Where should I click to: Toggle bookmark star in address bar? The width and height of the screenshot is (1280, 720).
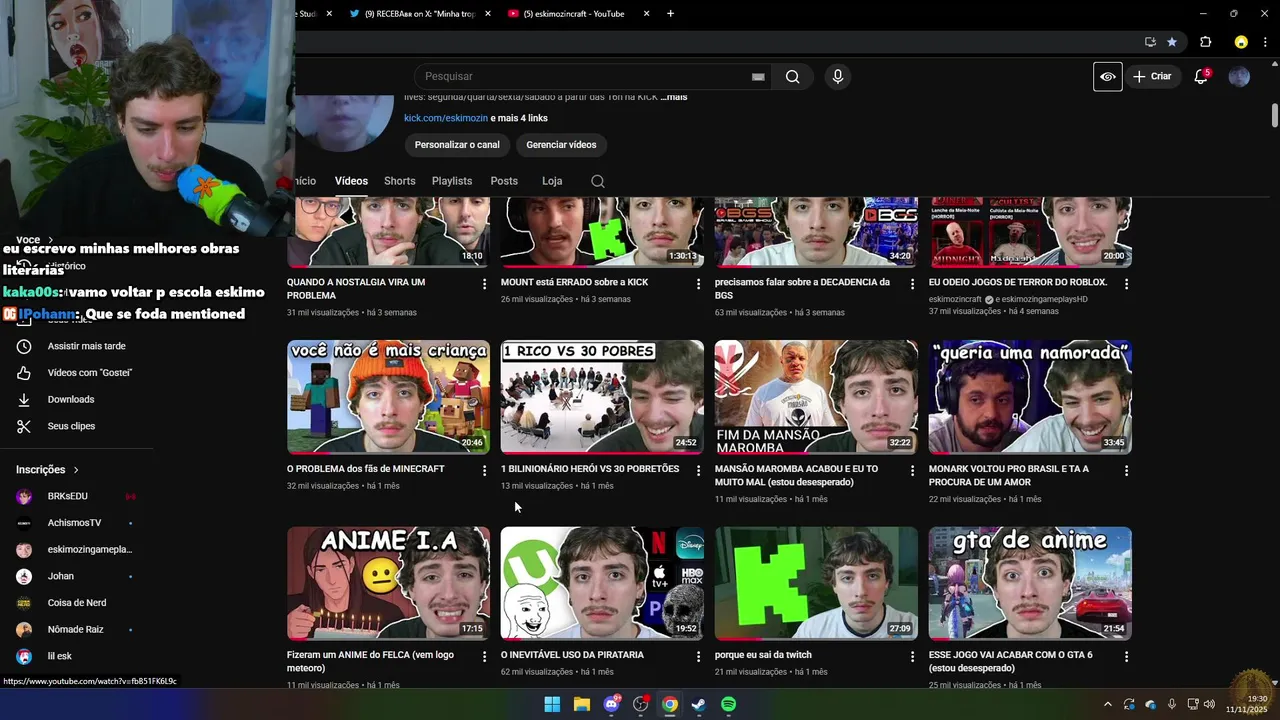1172,42
